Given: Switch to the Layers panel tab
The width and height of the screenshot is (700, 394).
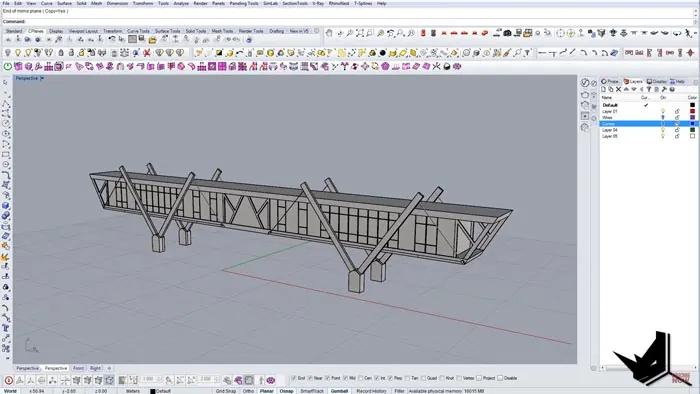Looking at the screenshot, I should 633,82.
